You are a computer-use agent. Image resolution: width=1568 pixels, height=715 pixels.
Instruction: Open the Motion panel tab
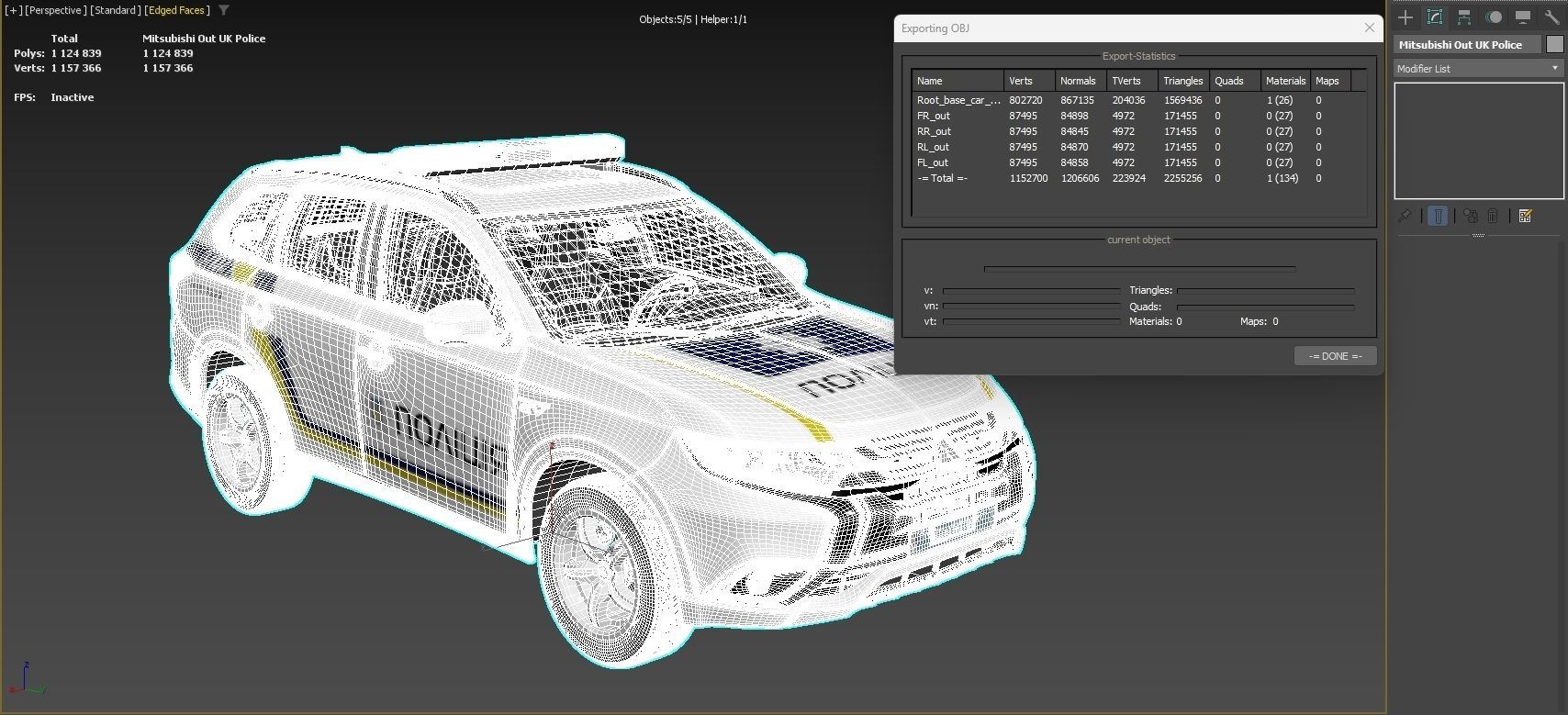point(1494,17)
